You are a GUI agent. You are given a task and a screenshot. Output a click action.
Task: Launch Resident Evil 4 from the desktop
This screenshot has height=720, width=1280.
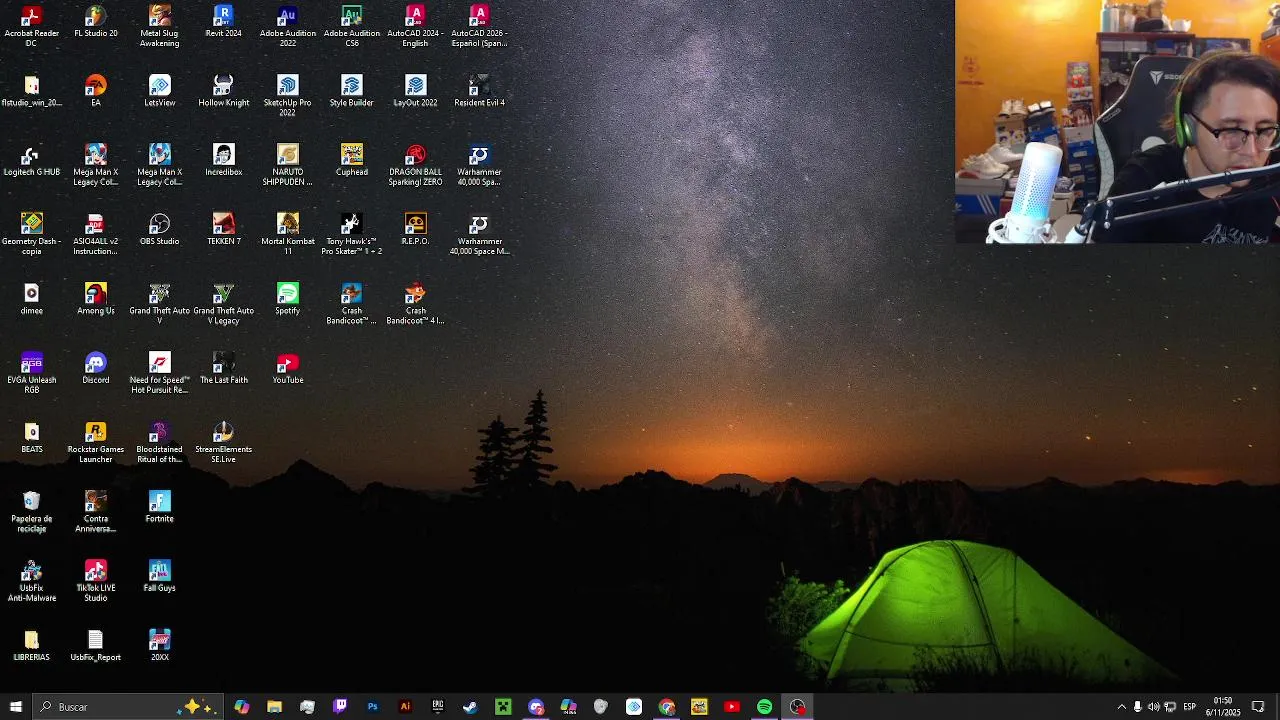(480, 91)
